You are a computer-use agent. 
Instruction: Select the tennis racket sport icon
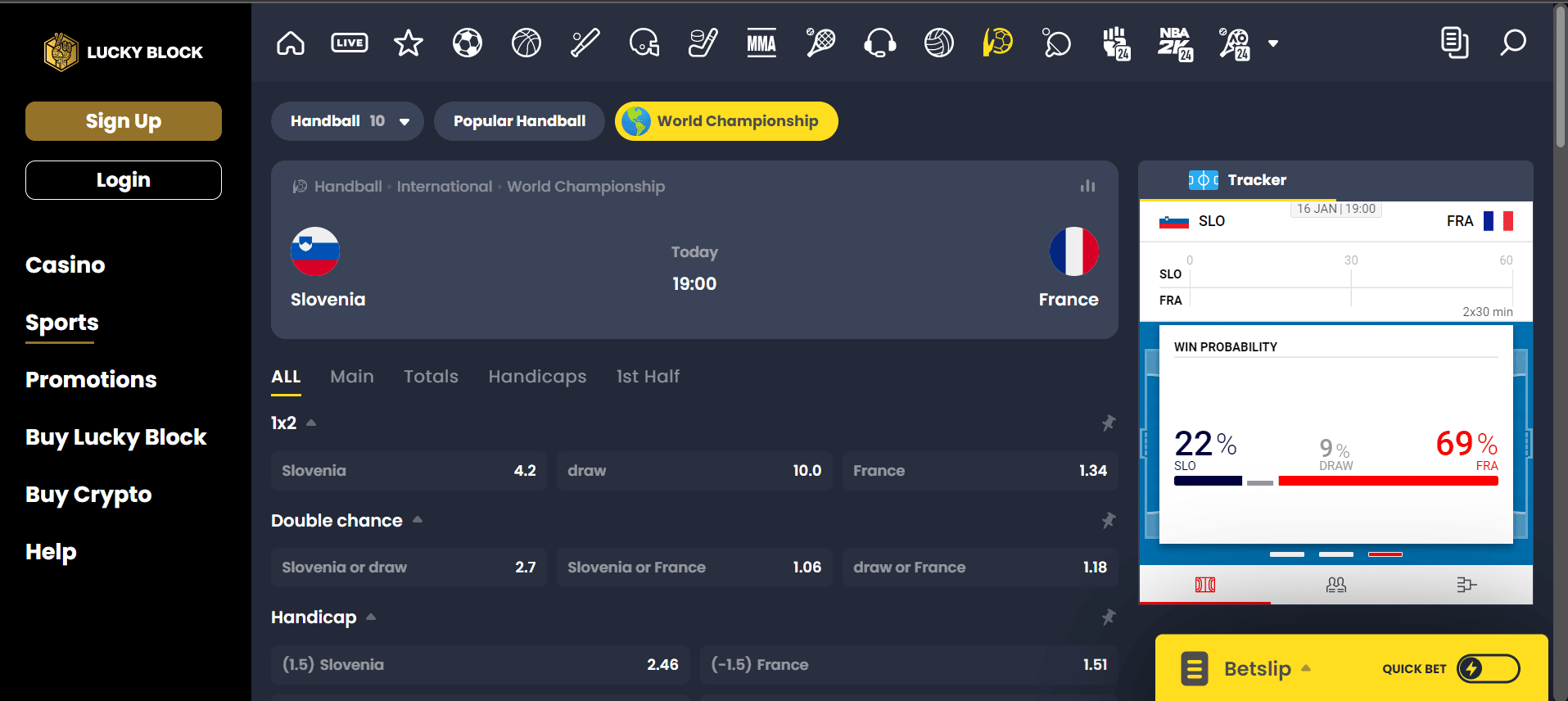(820, 43)
